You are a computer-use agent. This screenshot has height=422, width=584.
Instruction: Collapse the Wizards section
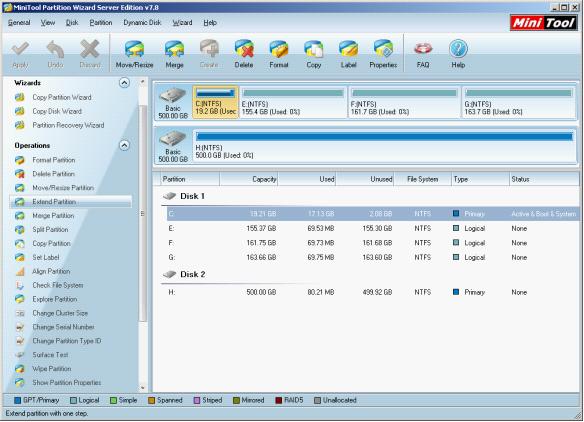coord(124,83)
